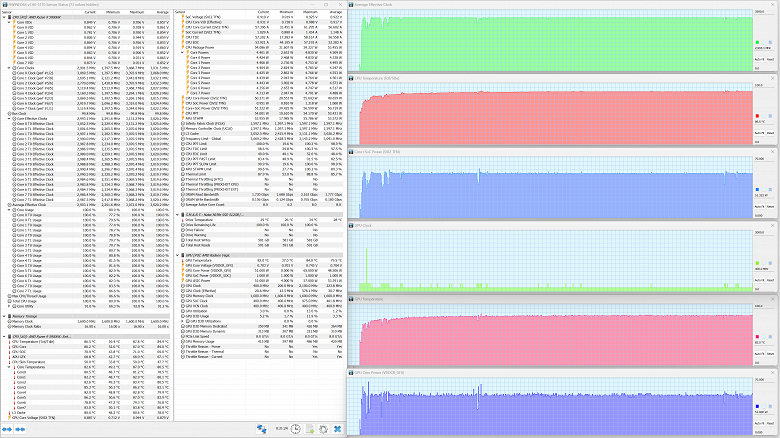Click Auto Fit on CPU Temperature graph
780x438 pixels.
pyautogui.click(x=759, y=133)
